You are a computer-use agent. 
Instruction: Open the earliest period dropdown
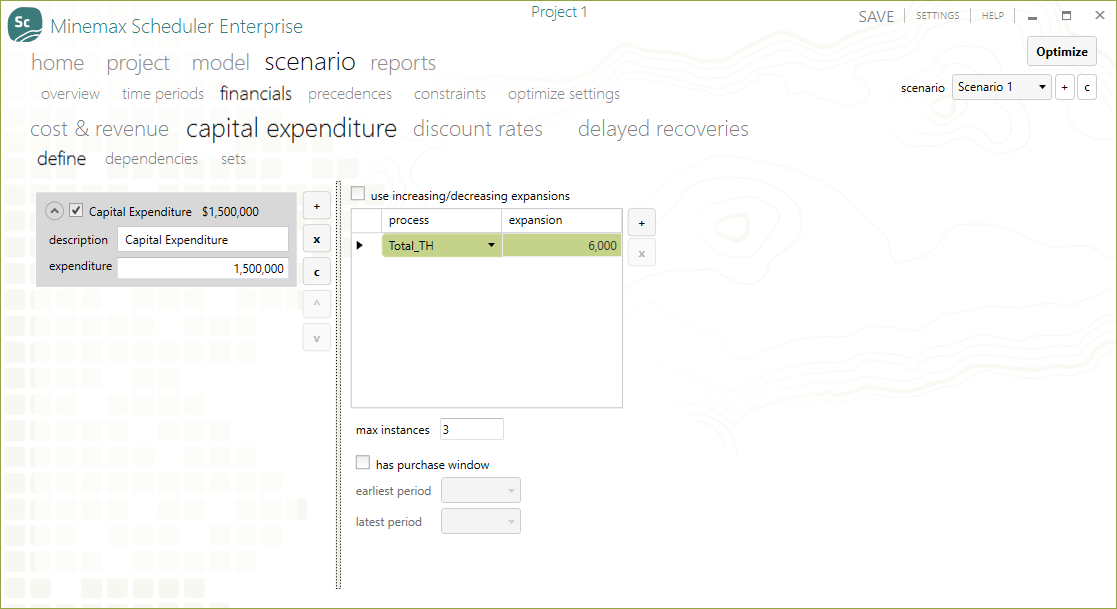click(x=481, y=490)
